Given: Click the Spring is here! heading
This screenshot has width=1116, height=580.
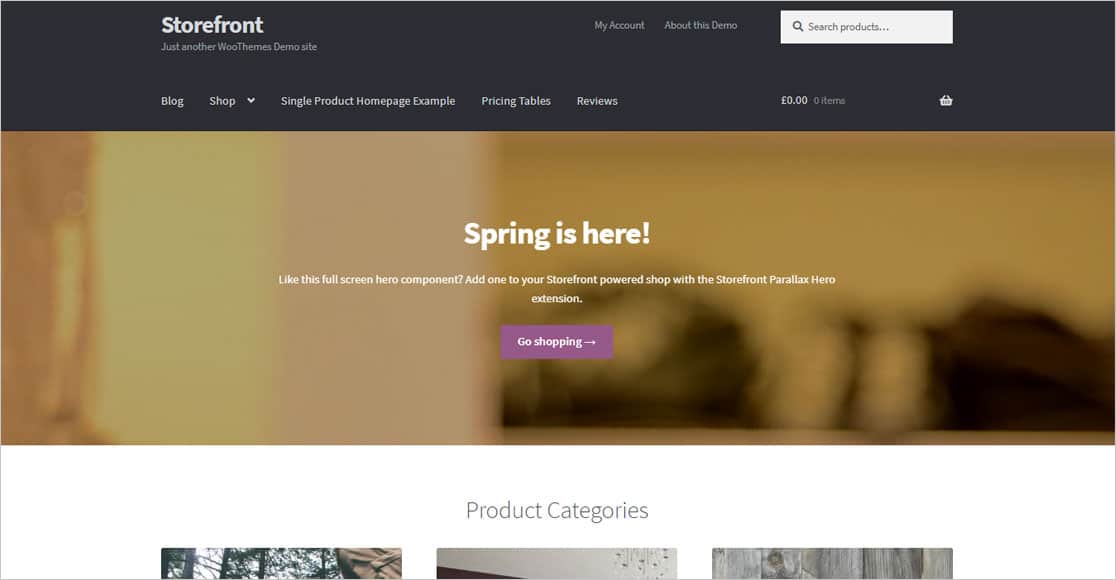Looking at the screenshot, I should [x=557, y=233].
